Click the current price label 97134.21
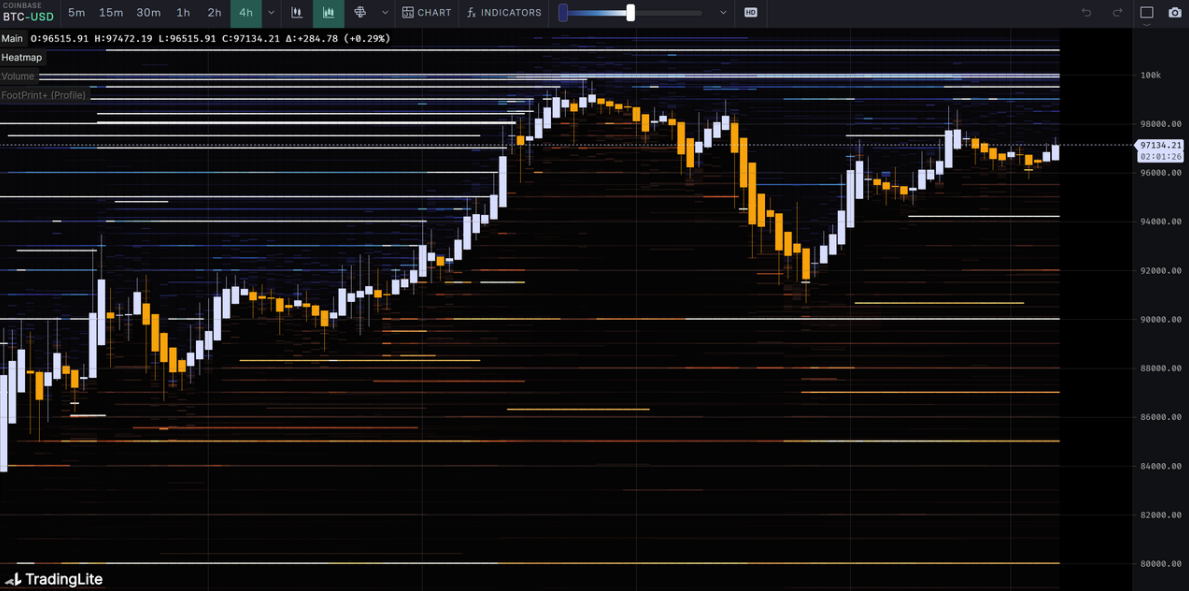Viewport: 1189px width, 591px height. point(1160,145)
